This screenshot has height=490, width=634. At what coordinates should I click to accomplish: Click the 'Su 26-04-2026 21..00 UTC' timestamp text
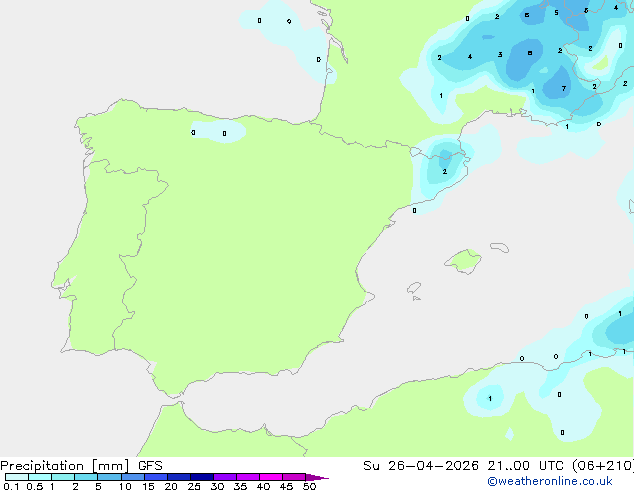[463, 466]
